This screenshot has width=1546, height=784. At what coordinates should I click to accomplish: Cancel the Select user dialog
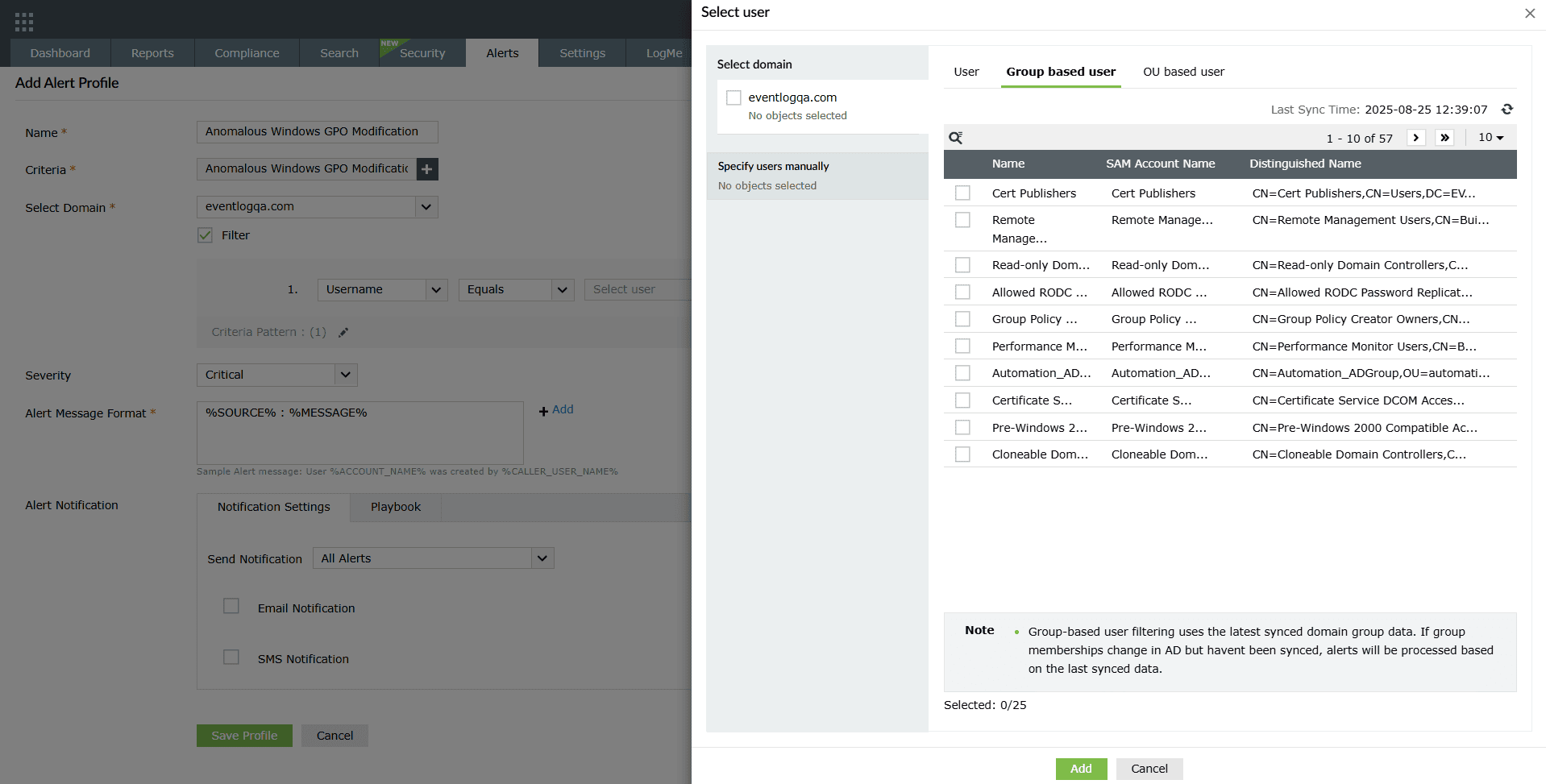tap(1149, 769)
